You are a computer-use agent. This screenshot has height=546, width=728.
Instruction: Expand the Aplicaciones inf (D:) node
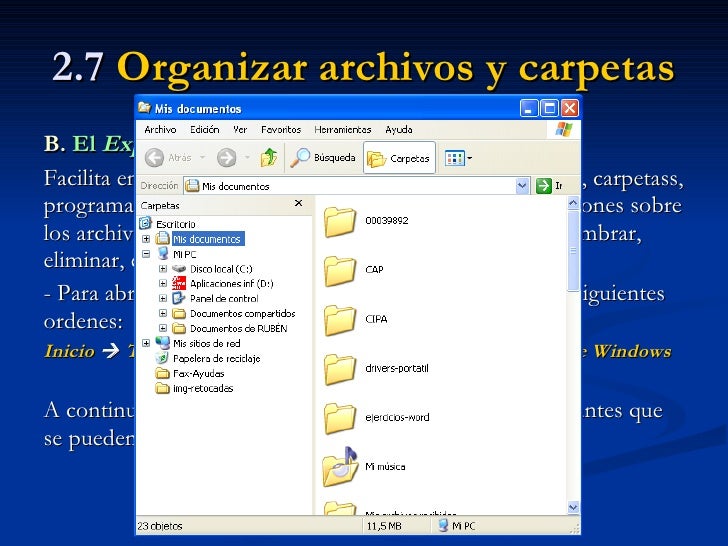(163, 283)
